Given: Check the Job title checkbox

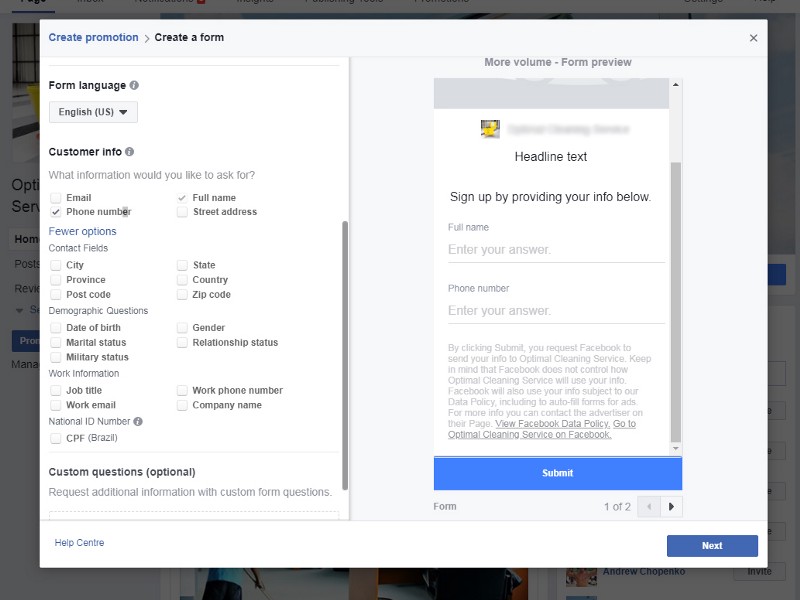Looking at the screenshot, I should (x=56, y=390).
